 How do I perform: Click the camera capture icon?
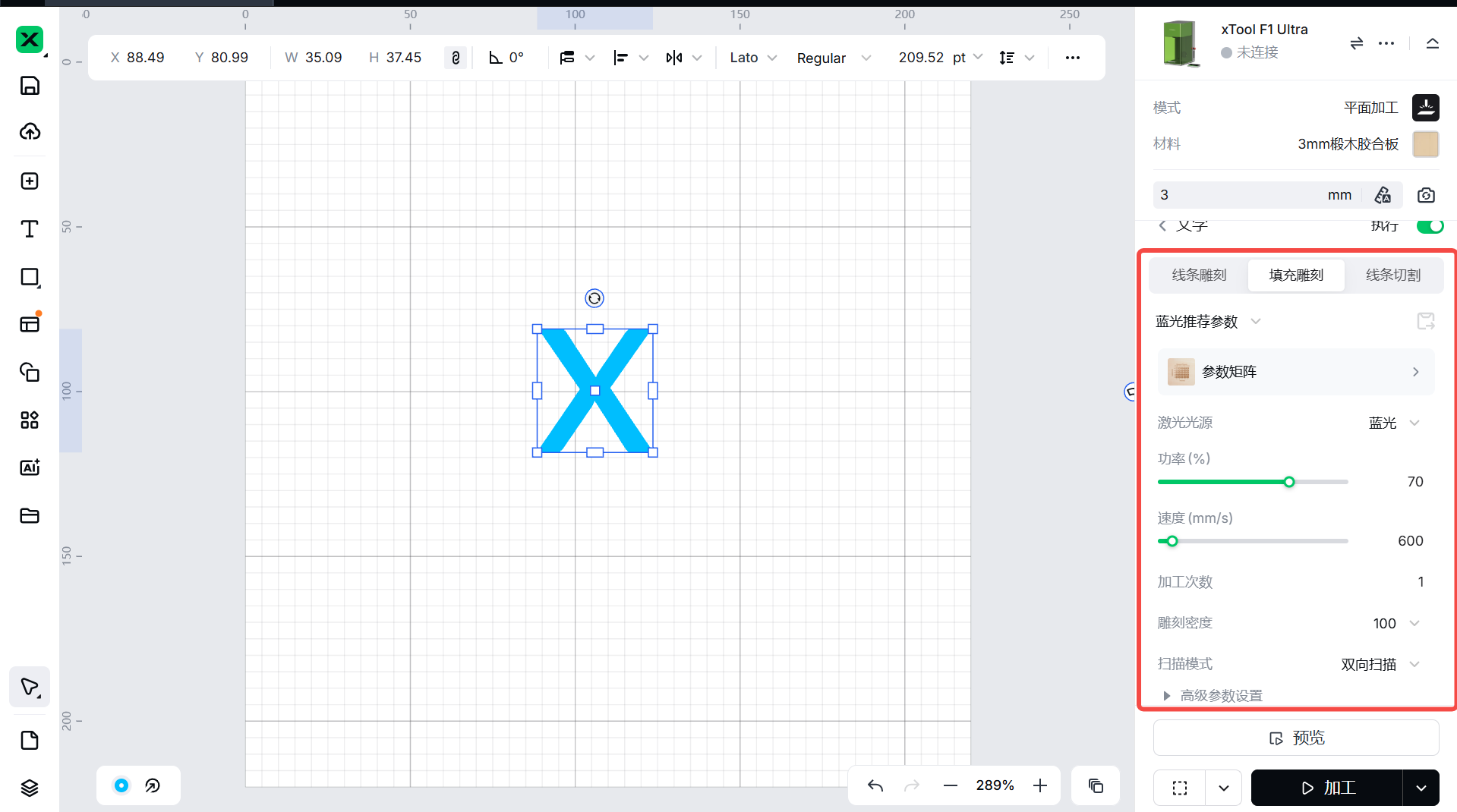[x=1426, y=195]
